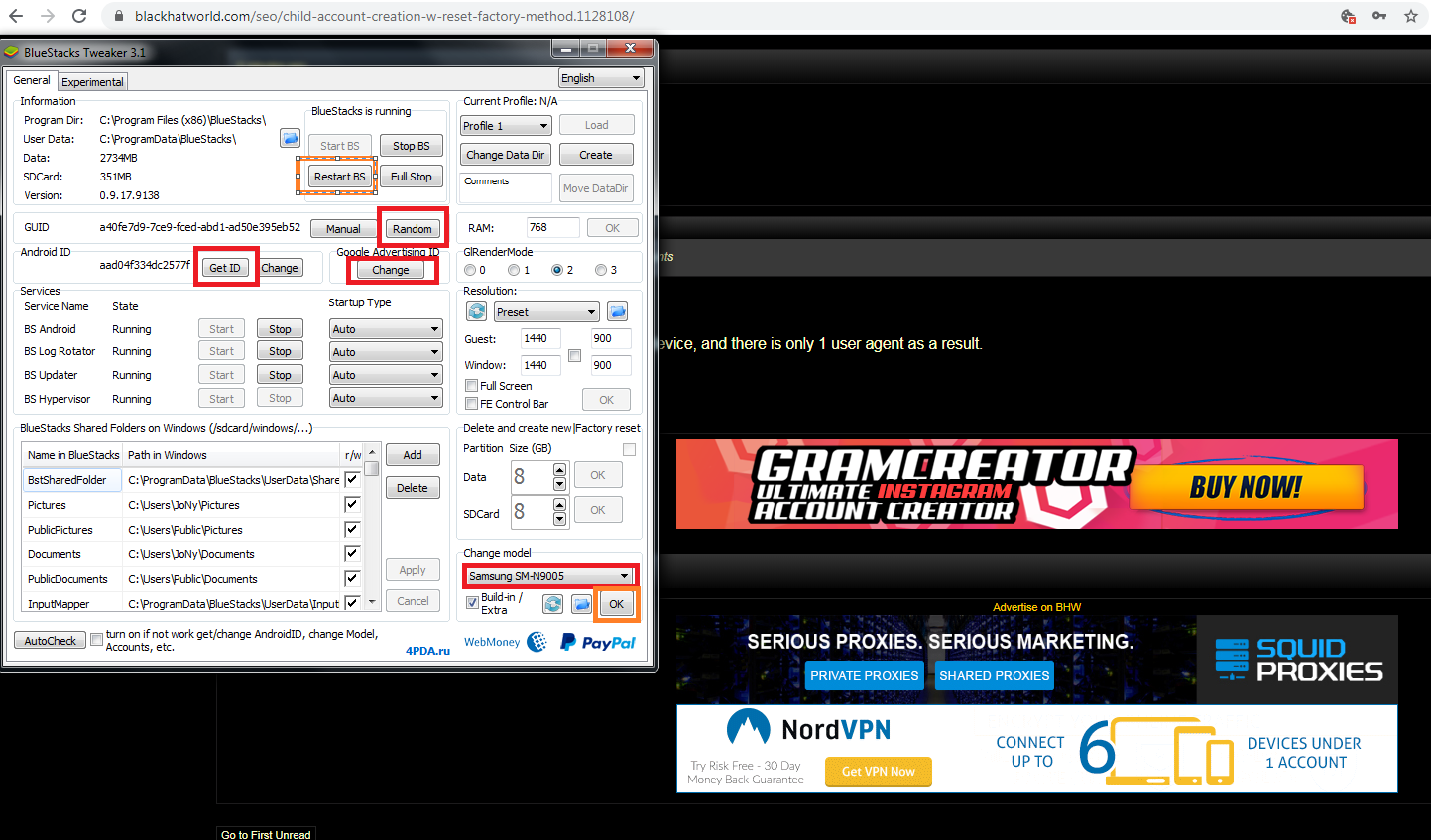Click the blocked-content icon in the address bar
Screen dimensions: 1431x840
click(x=1348, y=16)
